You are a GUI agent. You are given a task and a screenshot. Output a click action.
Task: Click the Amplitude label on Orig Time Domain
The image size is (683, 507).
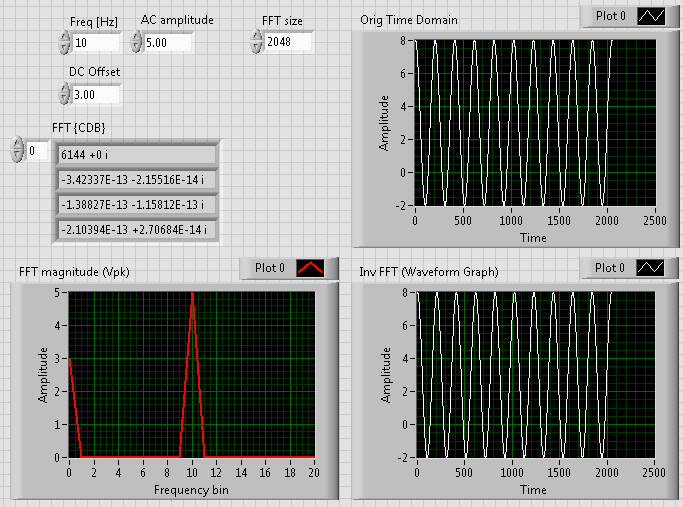(x=383, y=123)
